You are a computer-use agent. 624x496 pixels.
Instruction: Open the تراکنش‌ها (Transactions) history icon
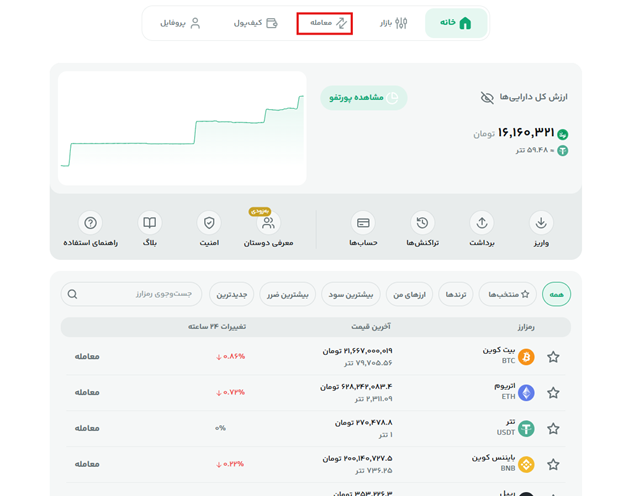(x=423, y=223)
